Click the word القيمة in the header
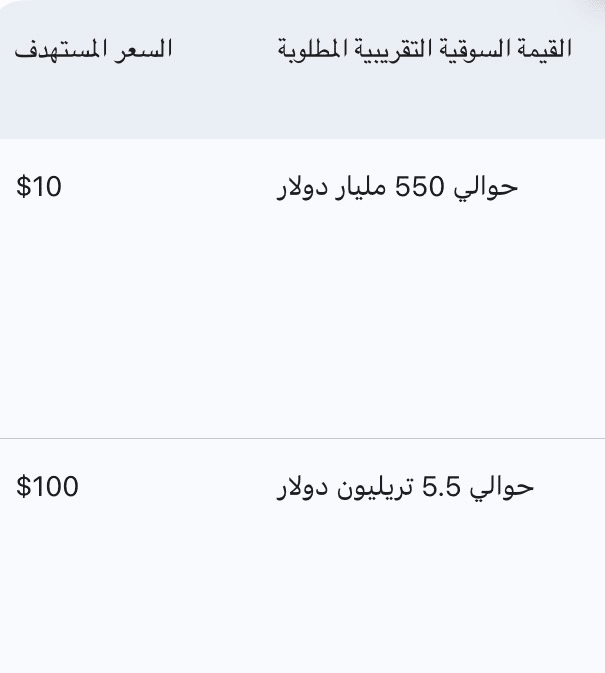This screenshot has height=673, width=605. (544, 48)
